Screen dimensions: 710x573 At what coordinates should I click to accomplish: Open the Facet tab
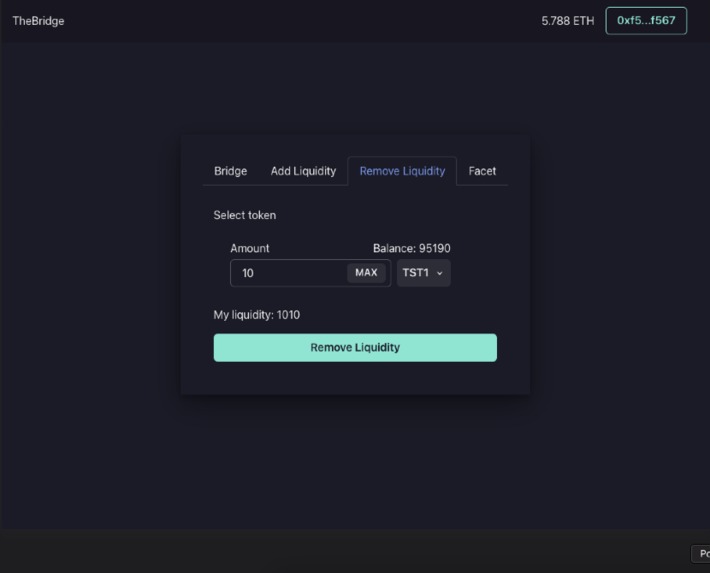(482, 171)
